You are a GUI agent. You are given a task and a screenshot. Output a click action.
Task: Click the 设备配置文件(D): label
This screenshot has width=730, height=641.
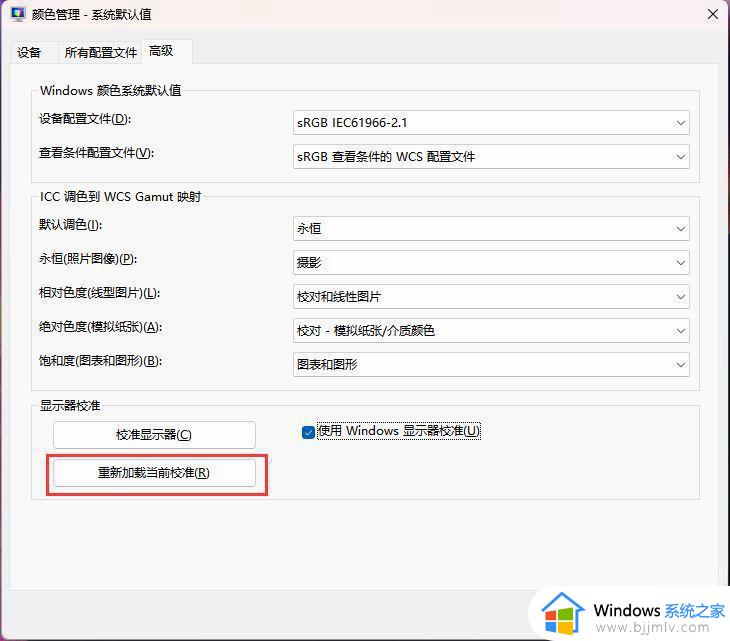85,119
